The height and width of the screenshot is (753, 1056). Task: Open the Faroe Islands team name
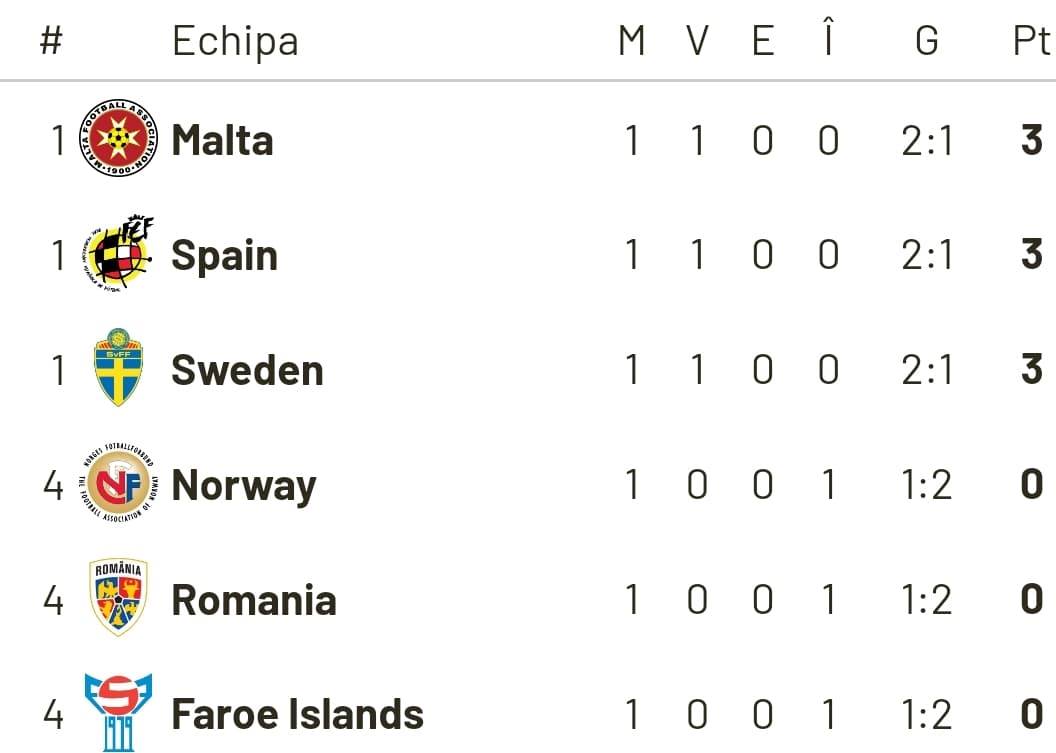297,714
